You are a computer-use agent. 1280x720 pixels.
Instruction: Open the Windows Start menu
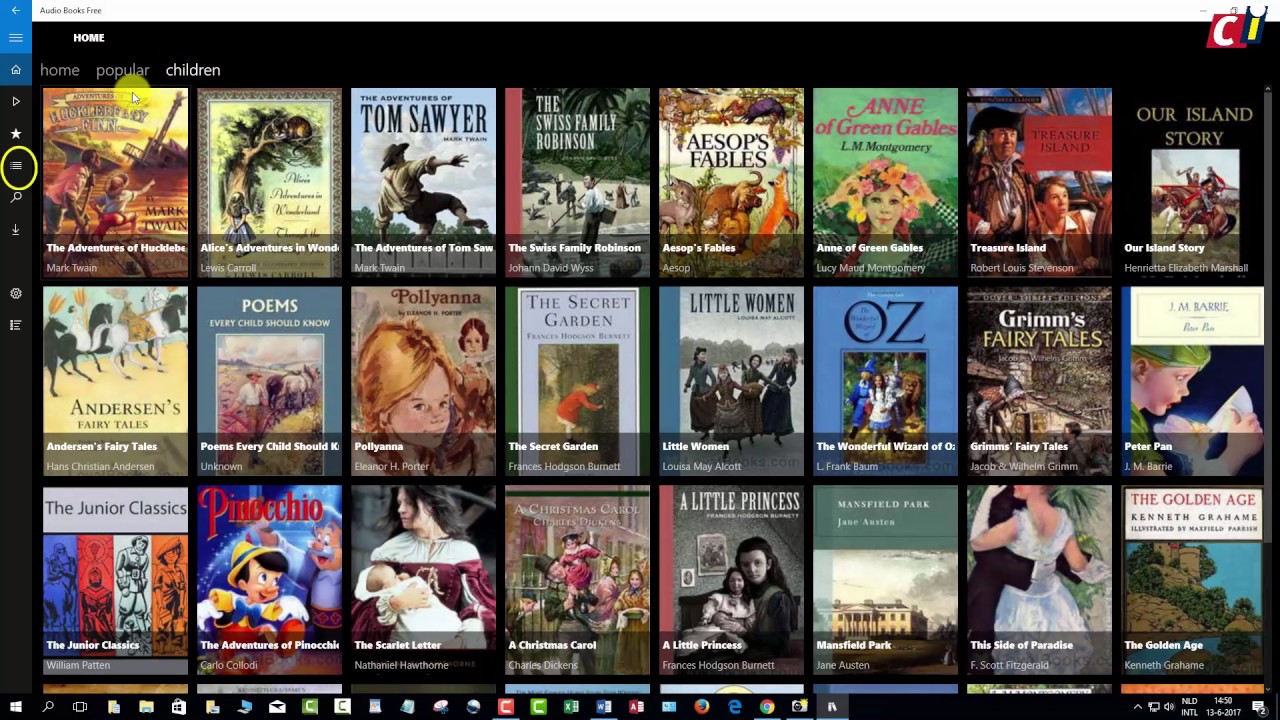[x=16, y=707]
